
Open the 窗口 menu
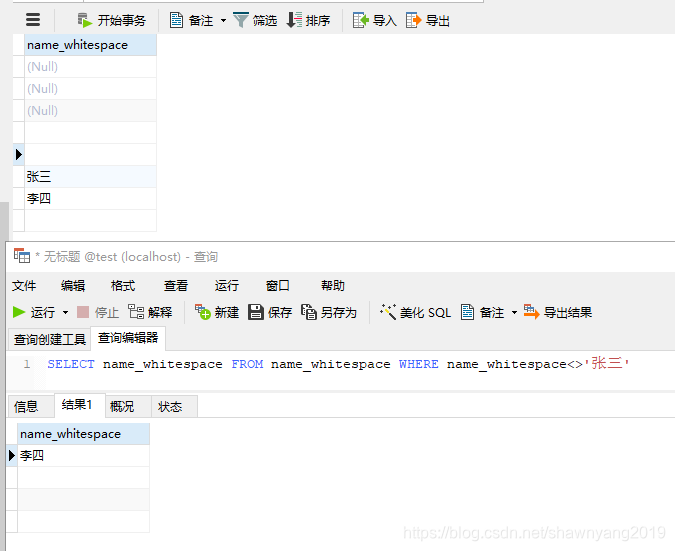(278, 285)
